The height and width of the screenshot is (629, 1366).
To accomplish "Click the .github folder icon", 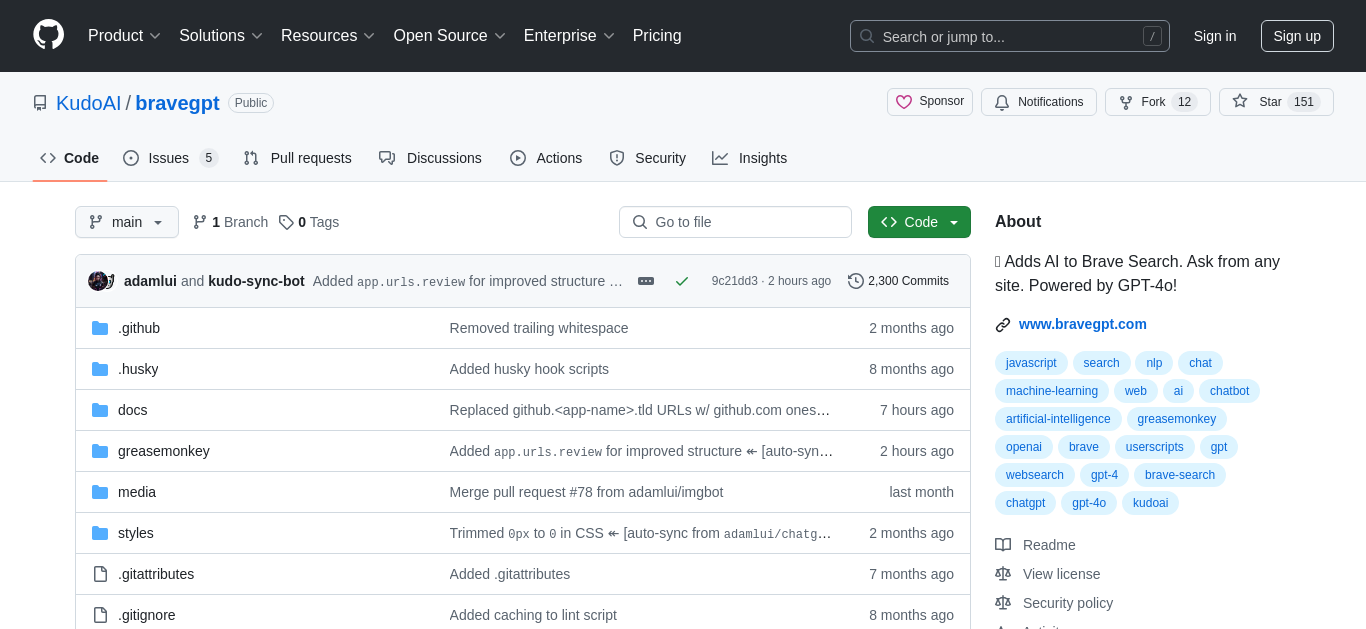I will 100,328.
